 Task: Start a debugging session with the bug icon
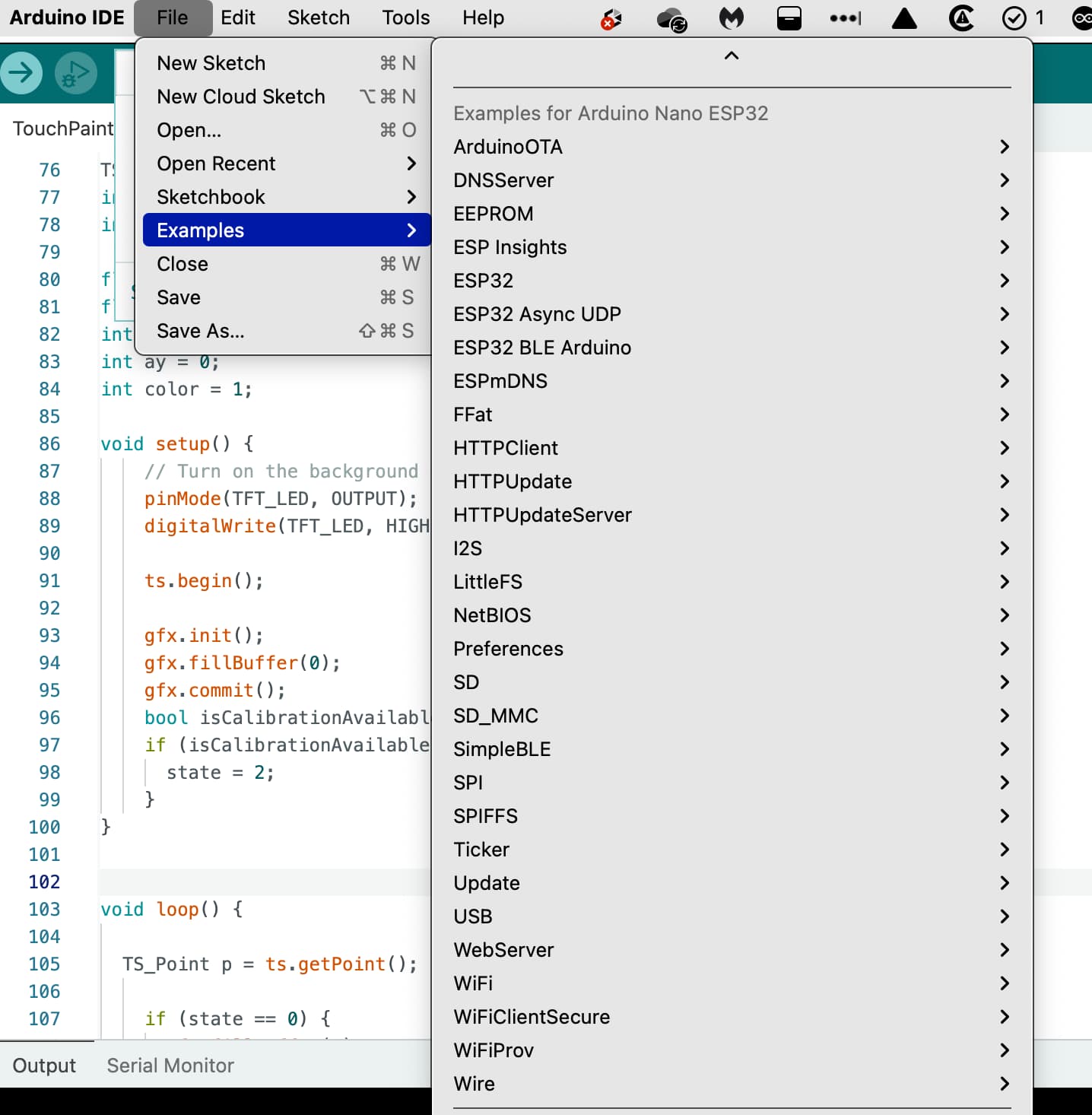pos(74,72)
